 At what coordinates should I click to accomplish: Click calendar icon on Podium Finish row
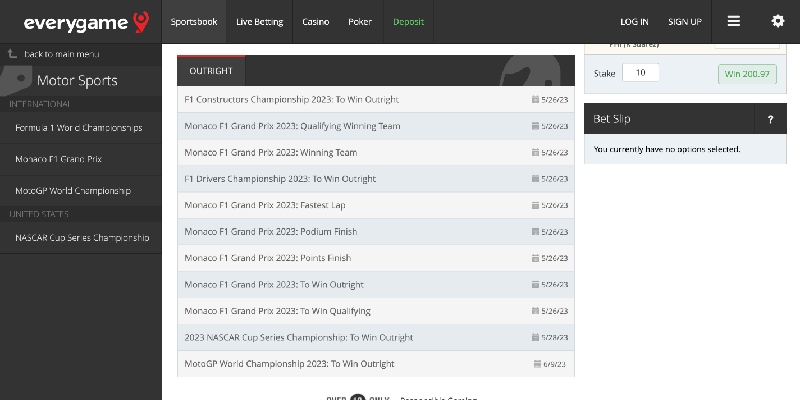[x=535, y=232]
